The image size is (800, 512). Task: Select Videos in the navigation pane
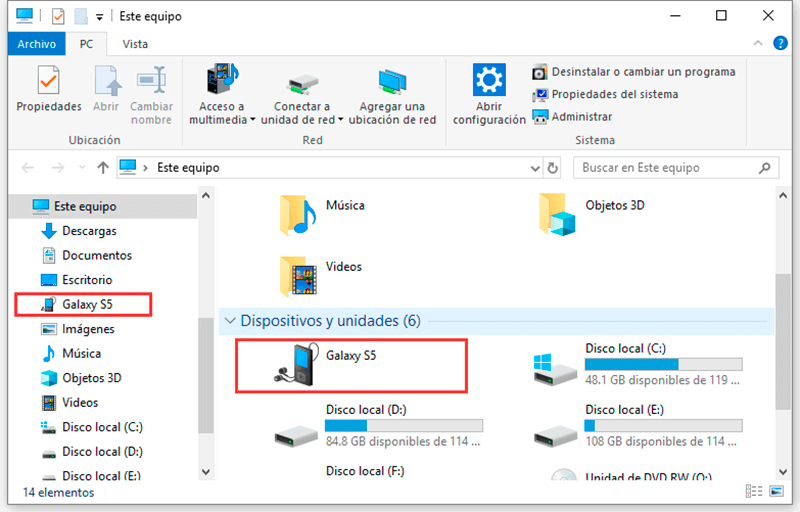(x=70, y=402)
